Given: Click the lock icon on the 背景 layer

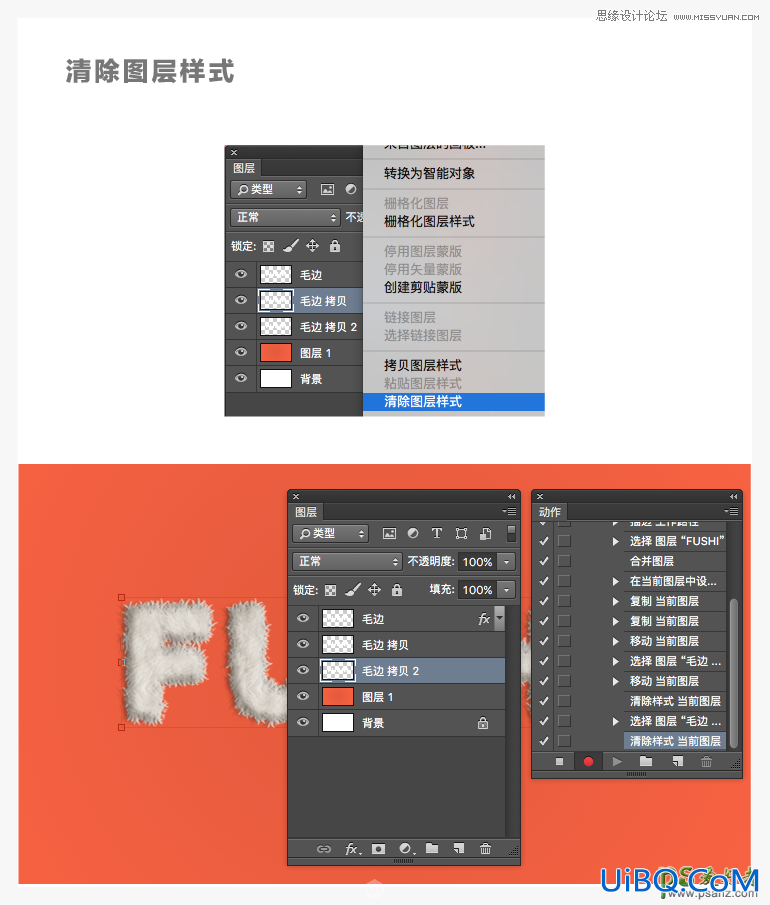Looking at the screenshot, I should (x=483, y=723).
